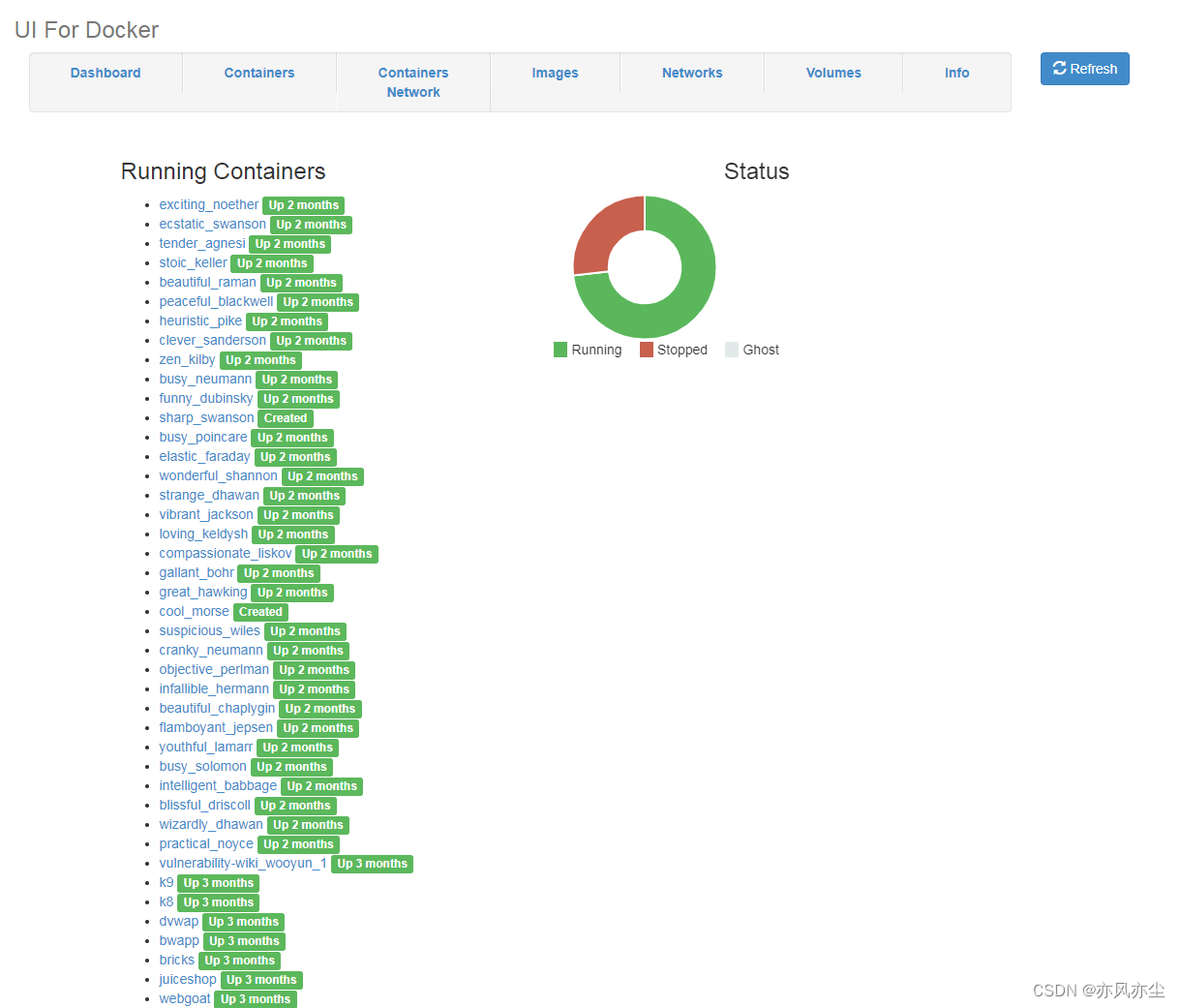Open the k8 container
Image resolution: width=1180 pixels, height=1008 pixels.
(166, 901)
